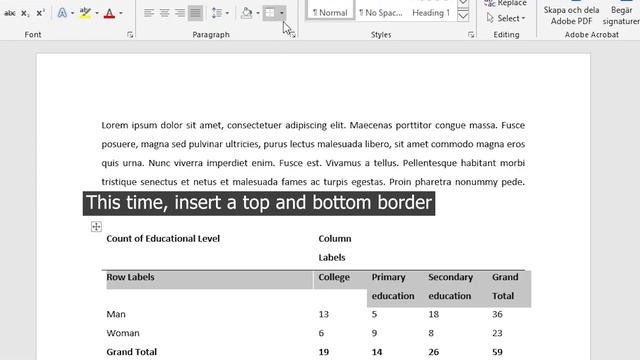This screenshot has width=640, height=360.
Task: Open highlight color dropdown arrow
Action: click(97, 13)
